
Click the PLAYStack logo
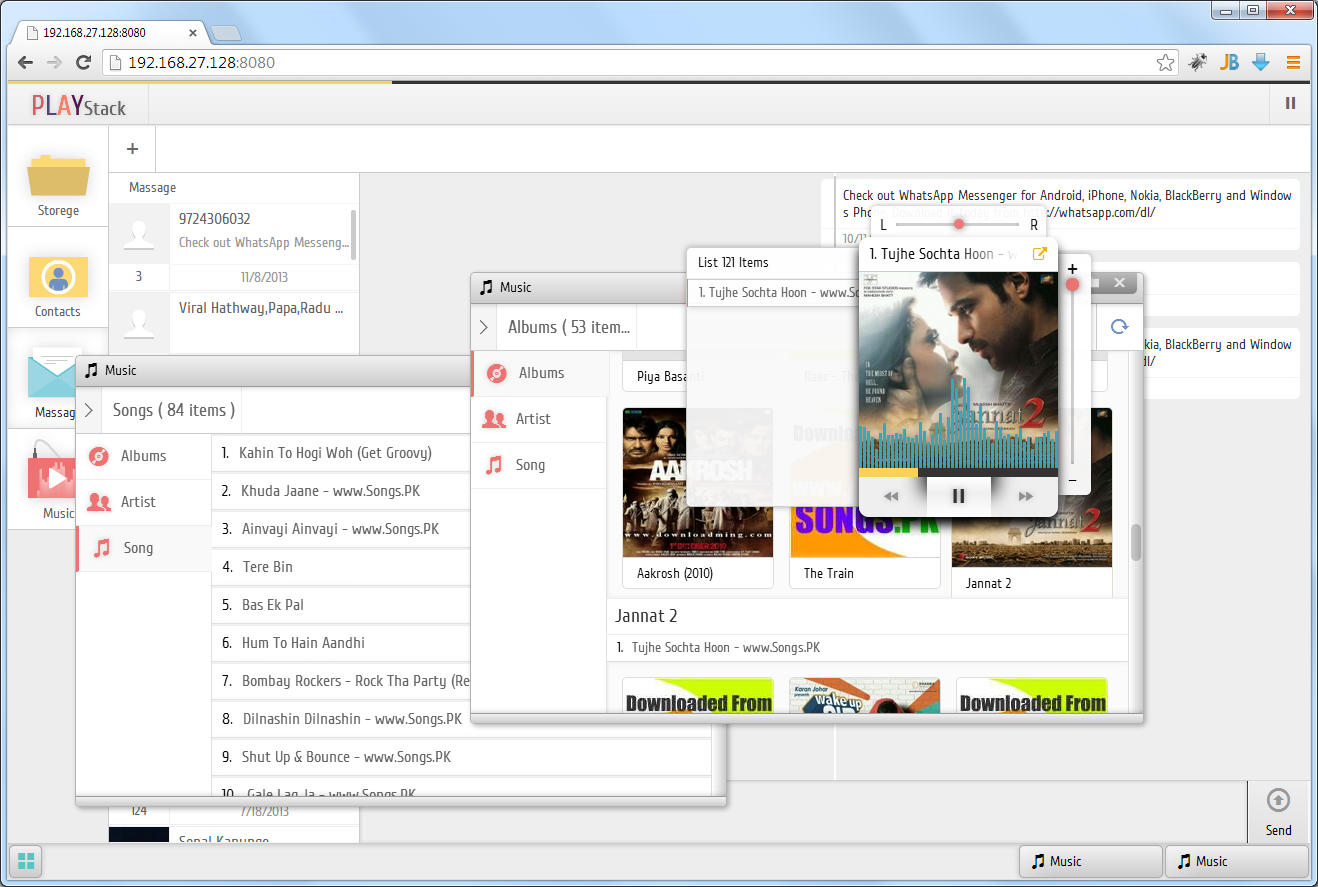pos(79,105)
